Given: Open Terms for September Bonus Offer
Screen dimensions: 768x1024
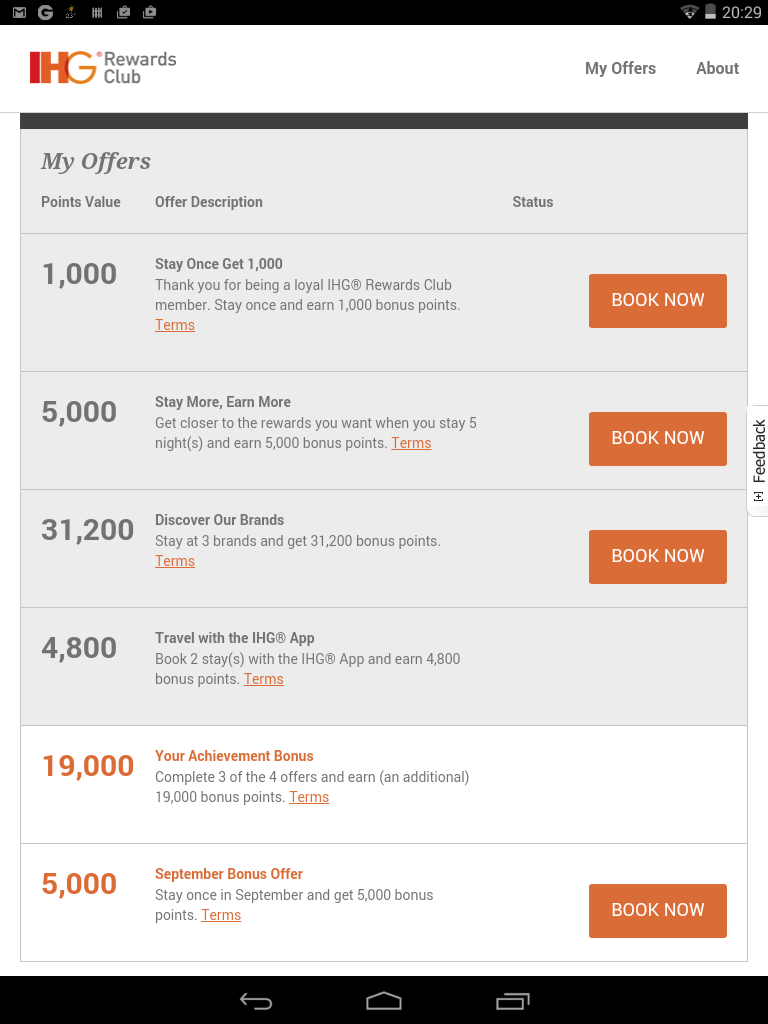Looking at the screenshot, I should click(221, 916).
